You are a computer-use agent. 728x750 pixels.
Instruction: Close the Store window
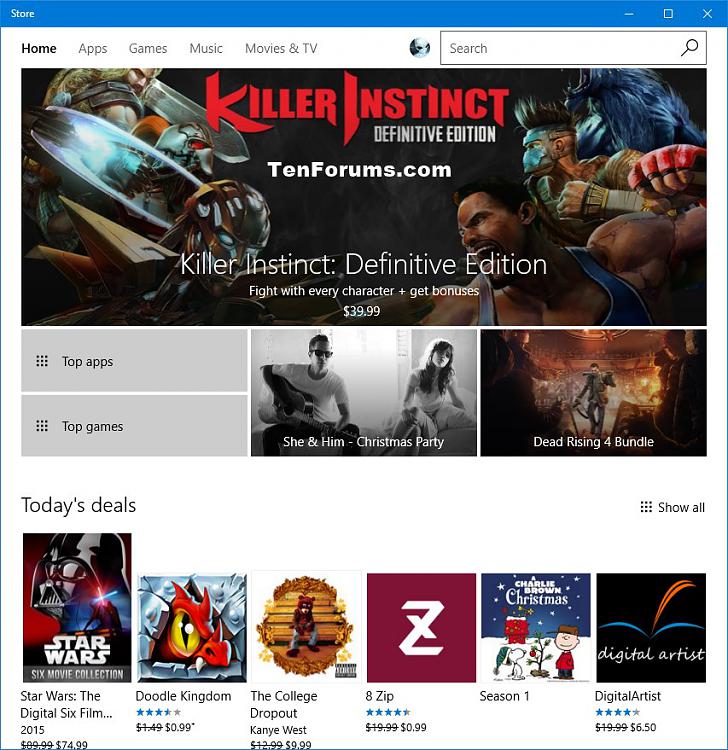(707, 13)
